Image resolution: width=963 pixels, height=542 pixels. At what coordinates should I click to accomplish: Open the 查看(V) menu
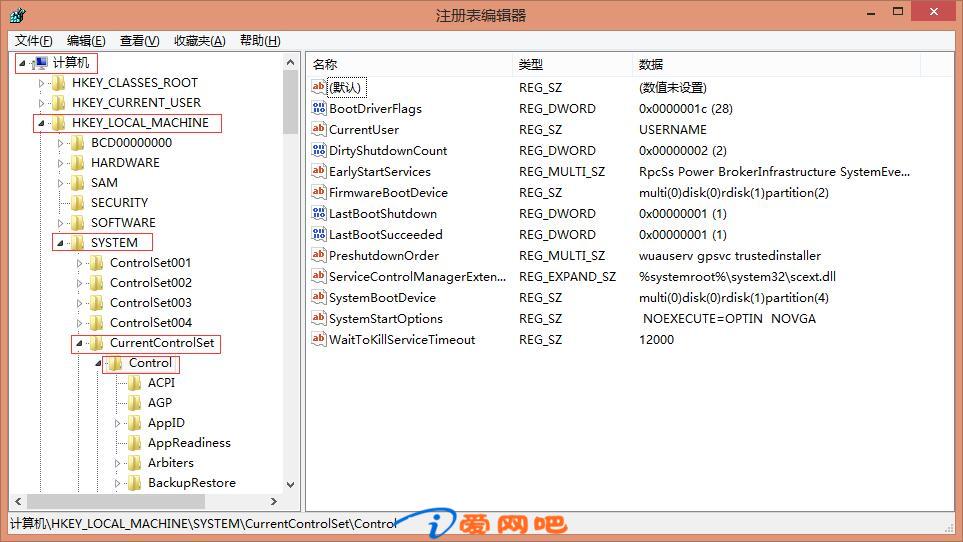[x=139, y=41]
